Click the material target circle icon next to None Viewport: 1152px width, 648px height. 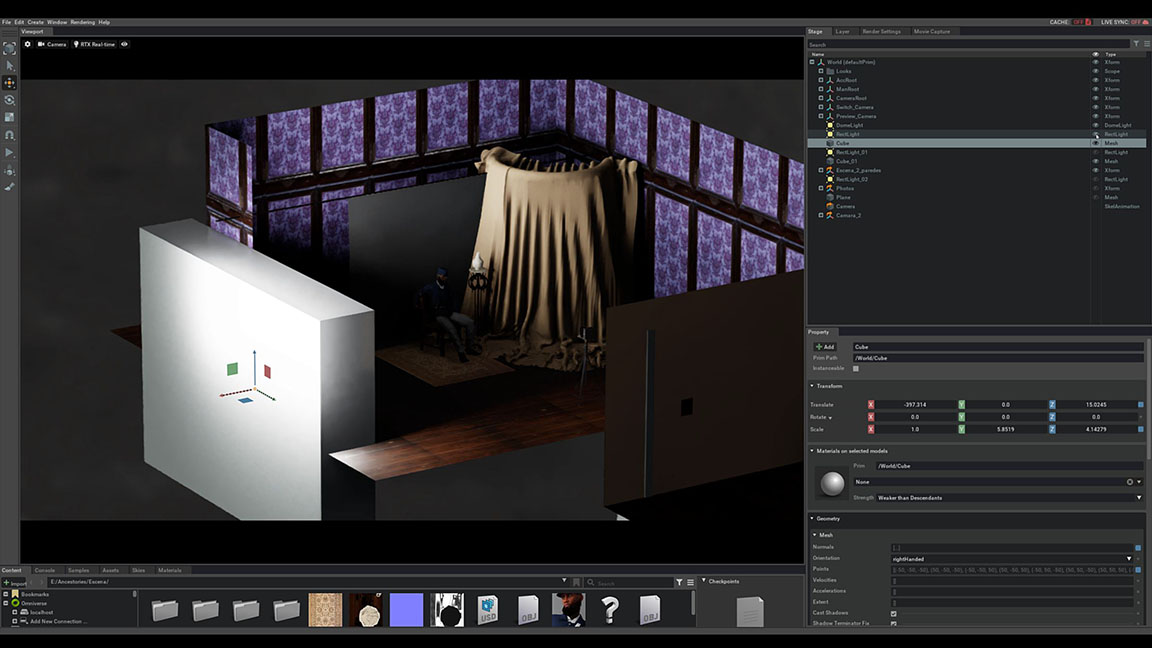1130,482
